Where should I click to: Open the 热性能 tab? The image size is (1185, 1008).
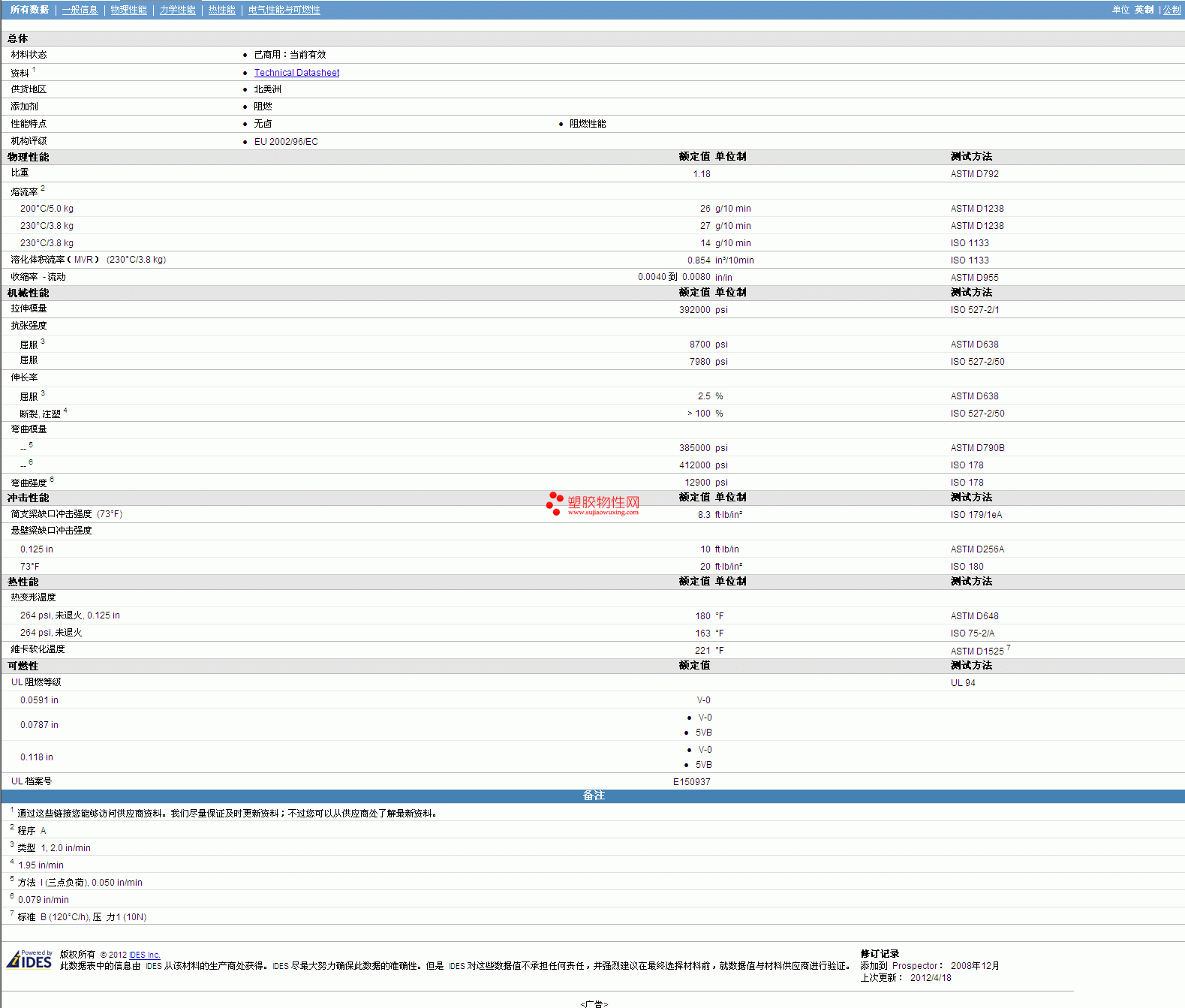[221, 10]
